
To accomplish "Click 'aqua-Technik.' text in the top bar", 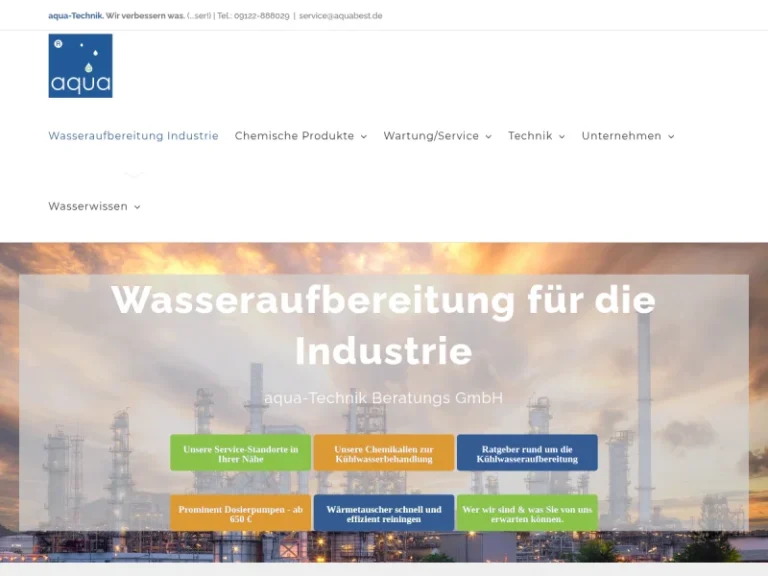I will pyautogui.click(x=76, y=16).
